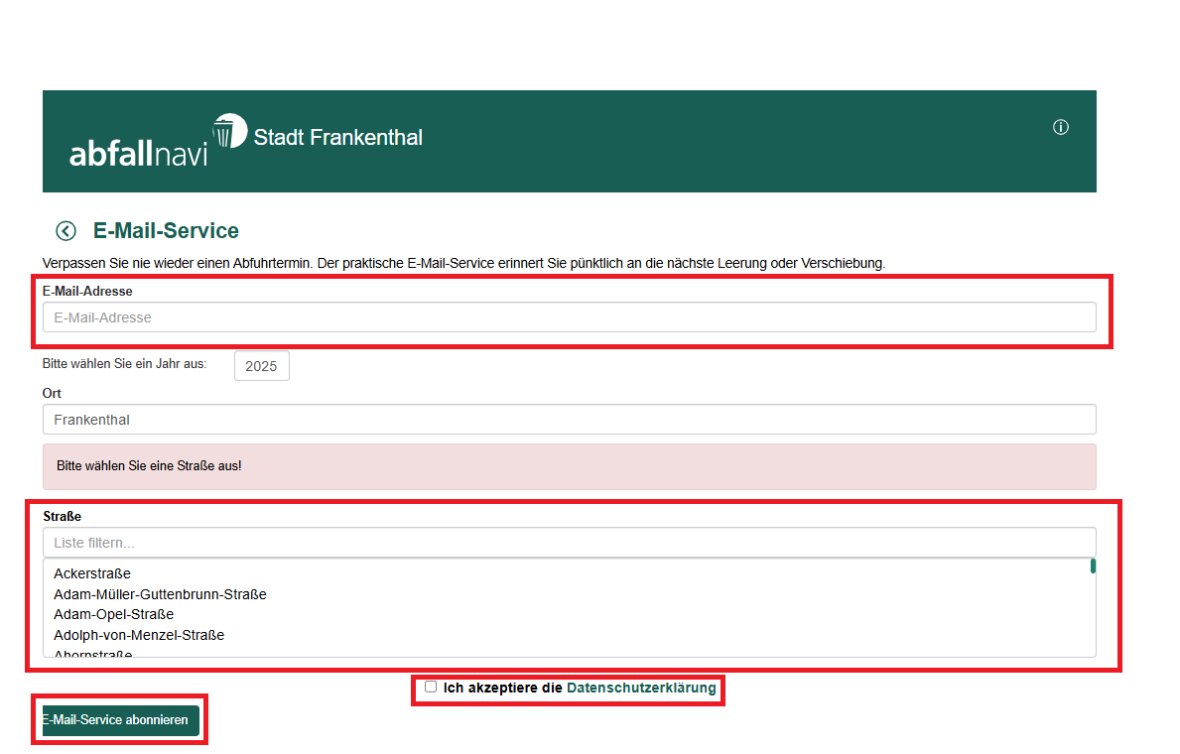Select Ackerstraße from the street list
1180x754 pixels.
pyautogui.click(x=92, y=574)
